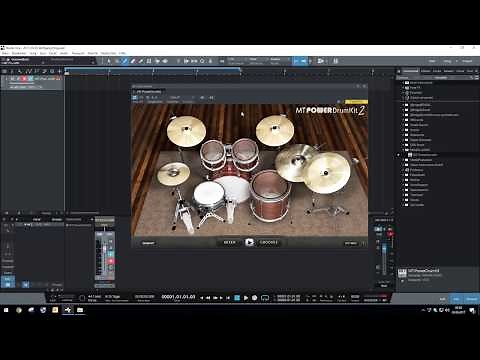Toggle record arm on the drum track
The image size is (480, 360).
pyautogui.click(x=24, y=79)
